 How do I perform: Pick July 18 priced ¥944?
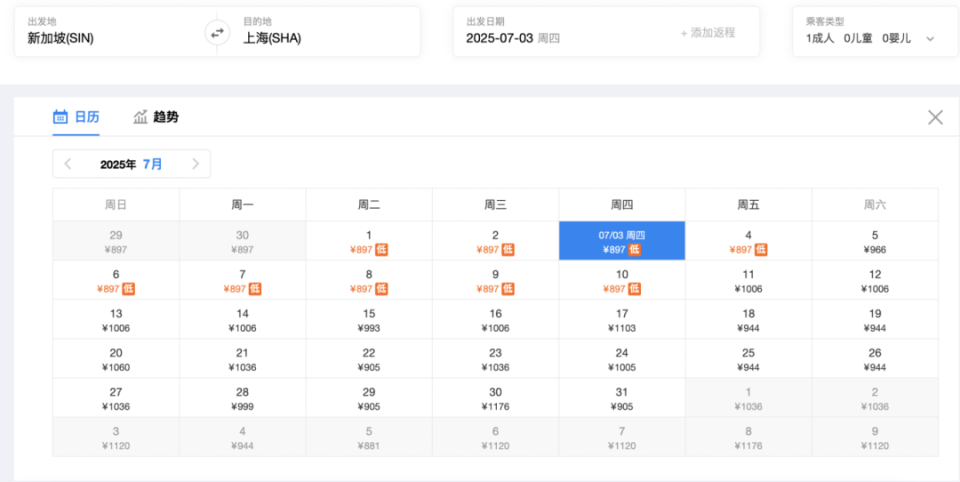(x=749, y=319)
